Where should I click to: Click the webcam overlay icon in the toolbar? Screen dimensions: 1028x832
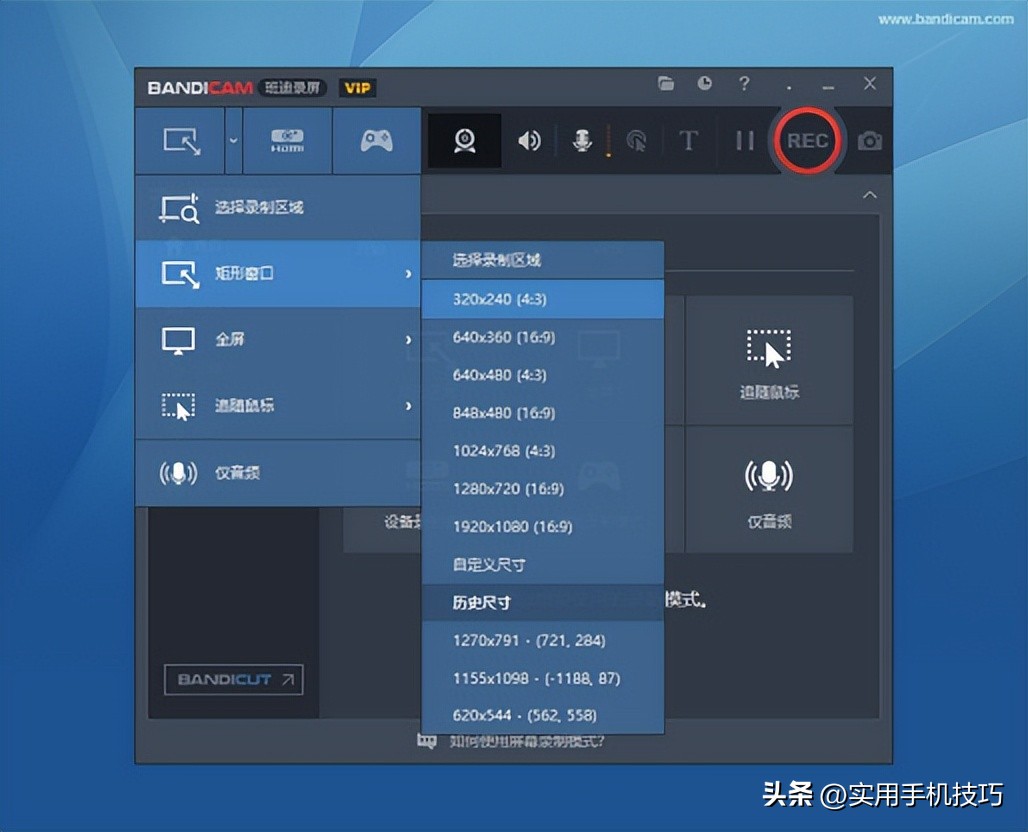[x=463, y=140]
